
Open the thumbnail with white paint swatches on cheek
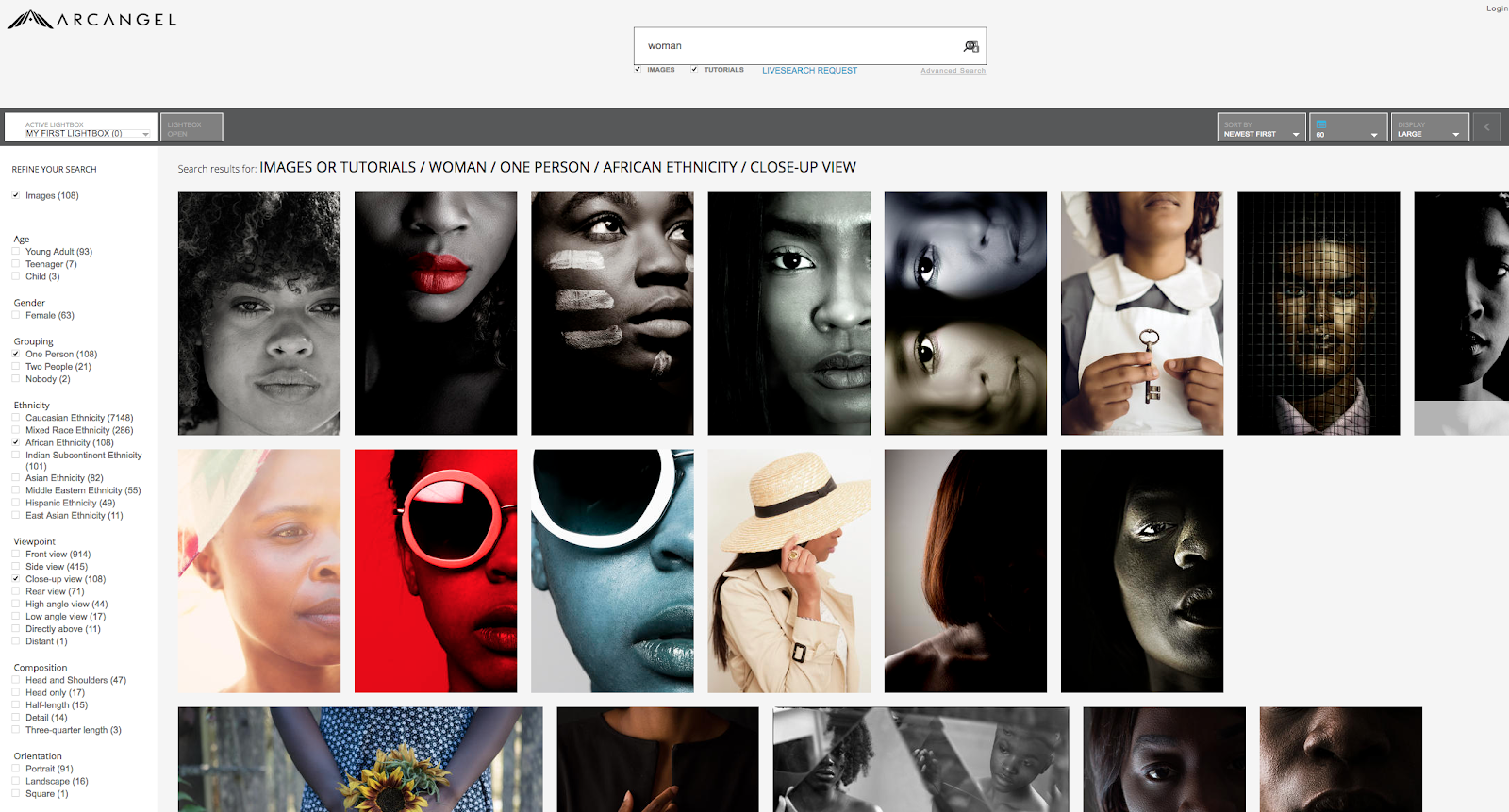[612, 313]
